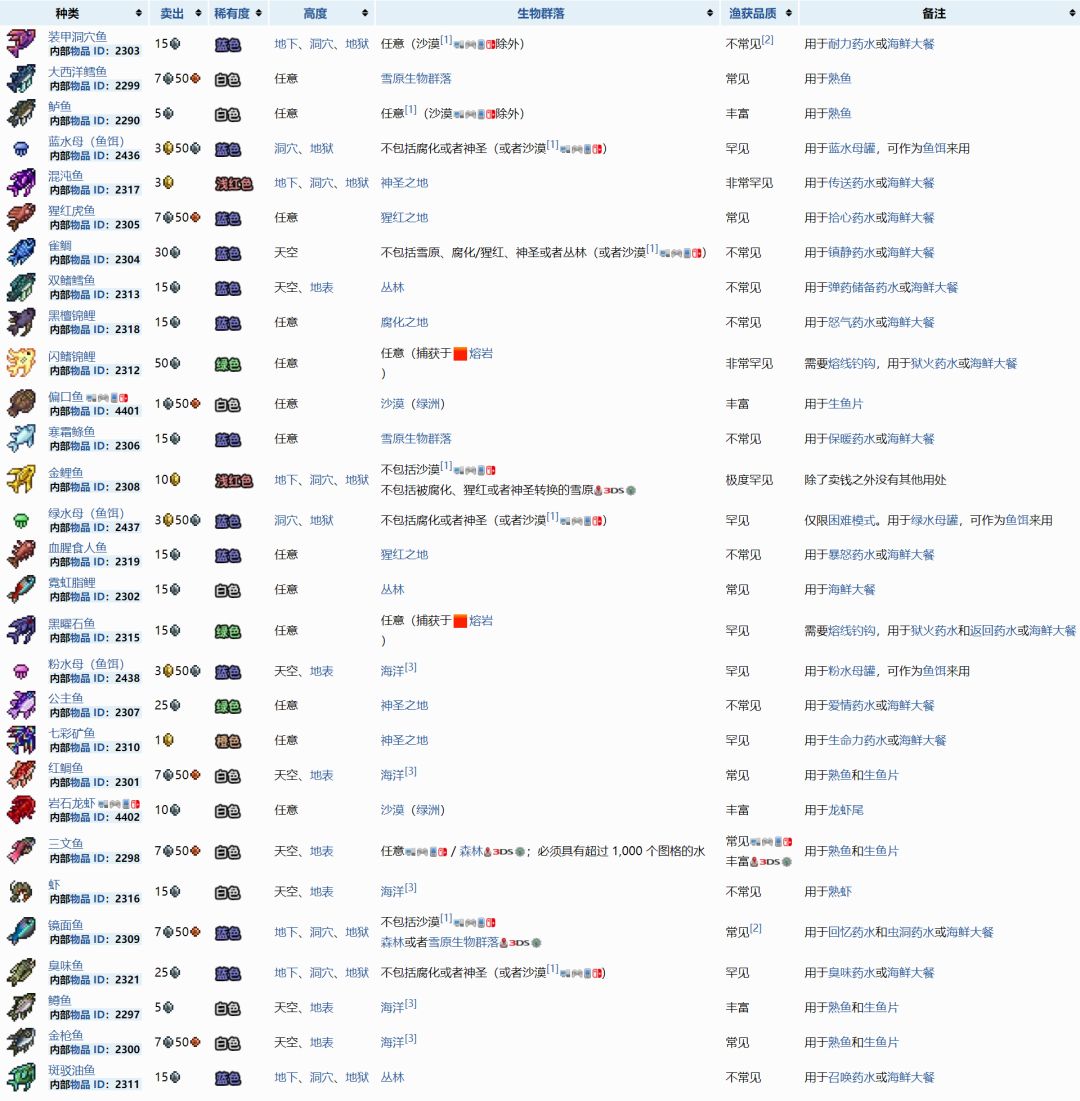Viewport: 1080px width, 1101px height.
Task: Click 浅红色 rarity tag in 混沌鱼 row
Action: [x=234, y=184]
